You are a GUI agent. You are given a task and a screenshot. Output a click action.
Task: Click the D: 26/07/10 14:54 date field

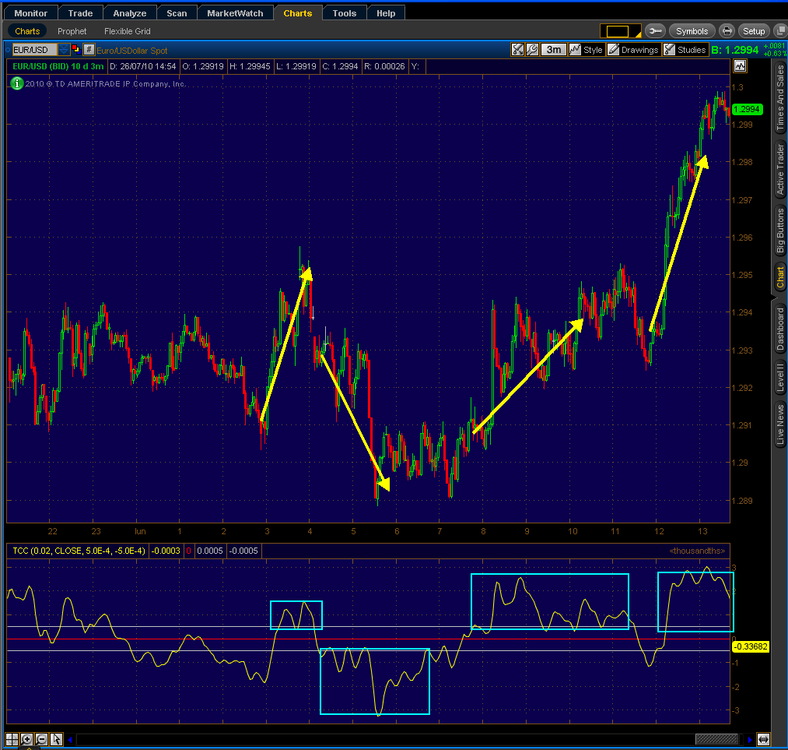(143, 66)
